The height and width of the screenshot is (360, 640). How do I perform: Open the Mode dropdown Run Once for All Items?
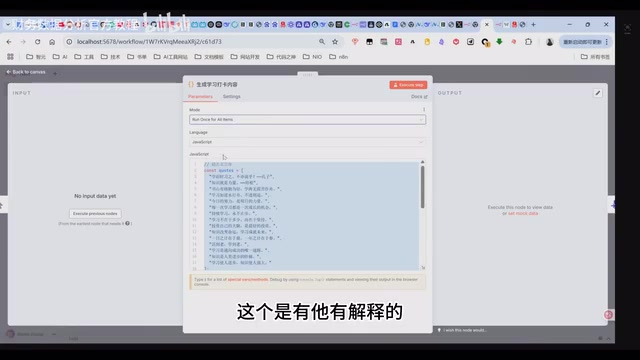tap(307, 120)
